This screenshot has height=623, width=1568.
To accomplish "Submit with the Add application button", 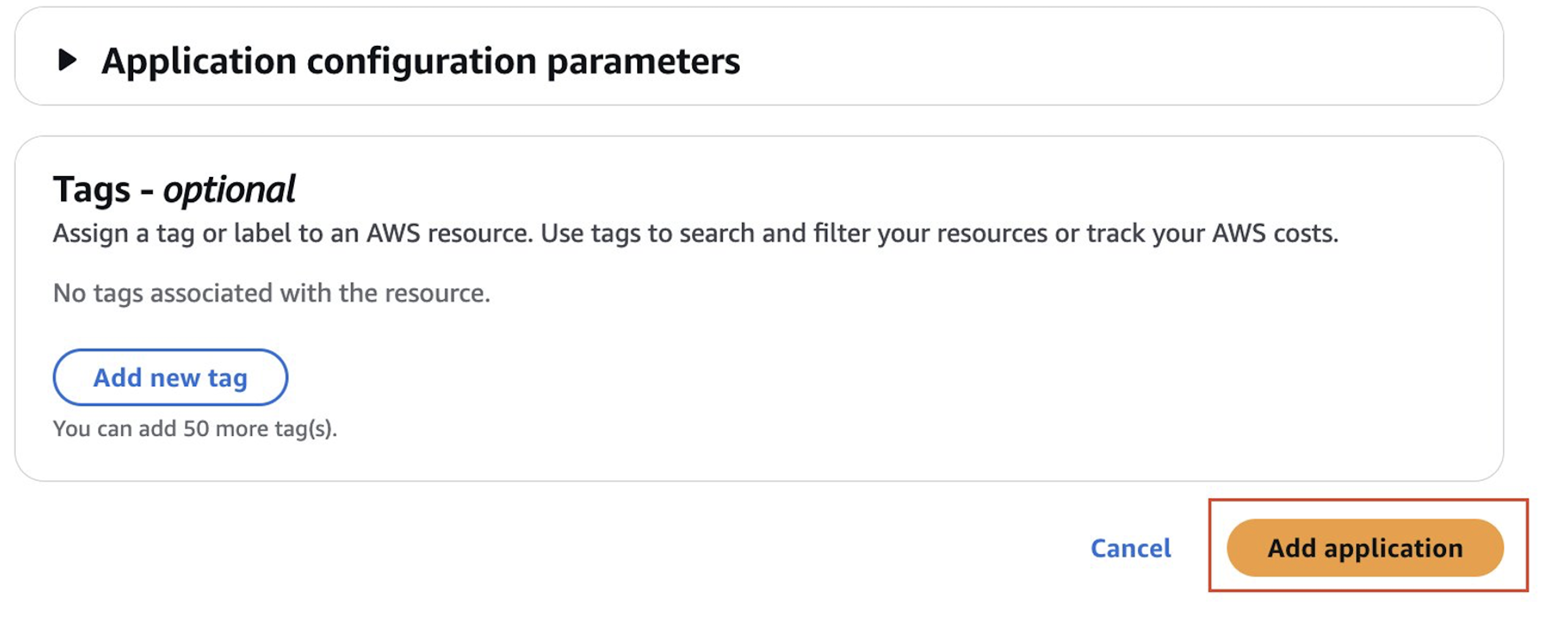I will coord(1365,548).
